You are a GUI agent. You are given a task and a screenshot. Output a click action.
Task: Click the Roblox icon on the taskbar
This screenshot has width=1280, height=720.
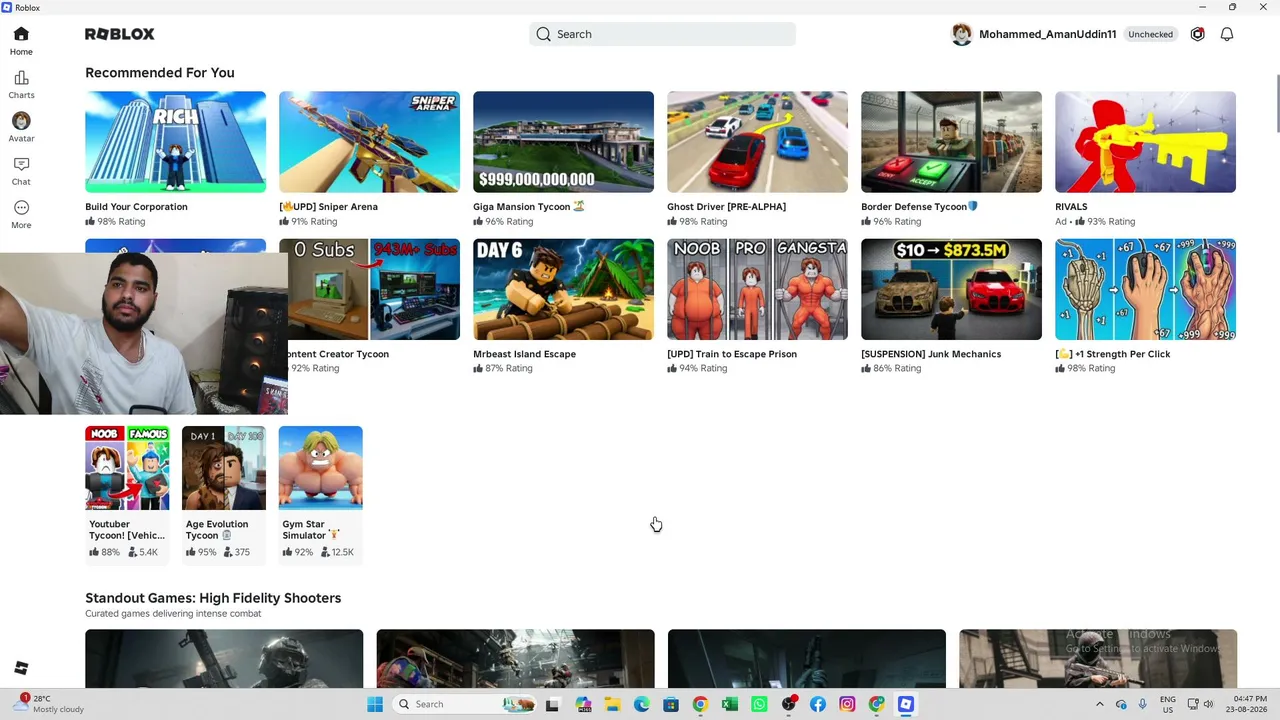[906, 704]
